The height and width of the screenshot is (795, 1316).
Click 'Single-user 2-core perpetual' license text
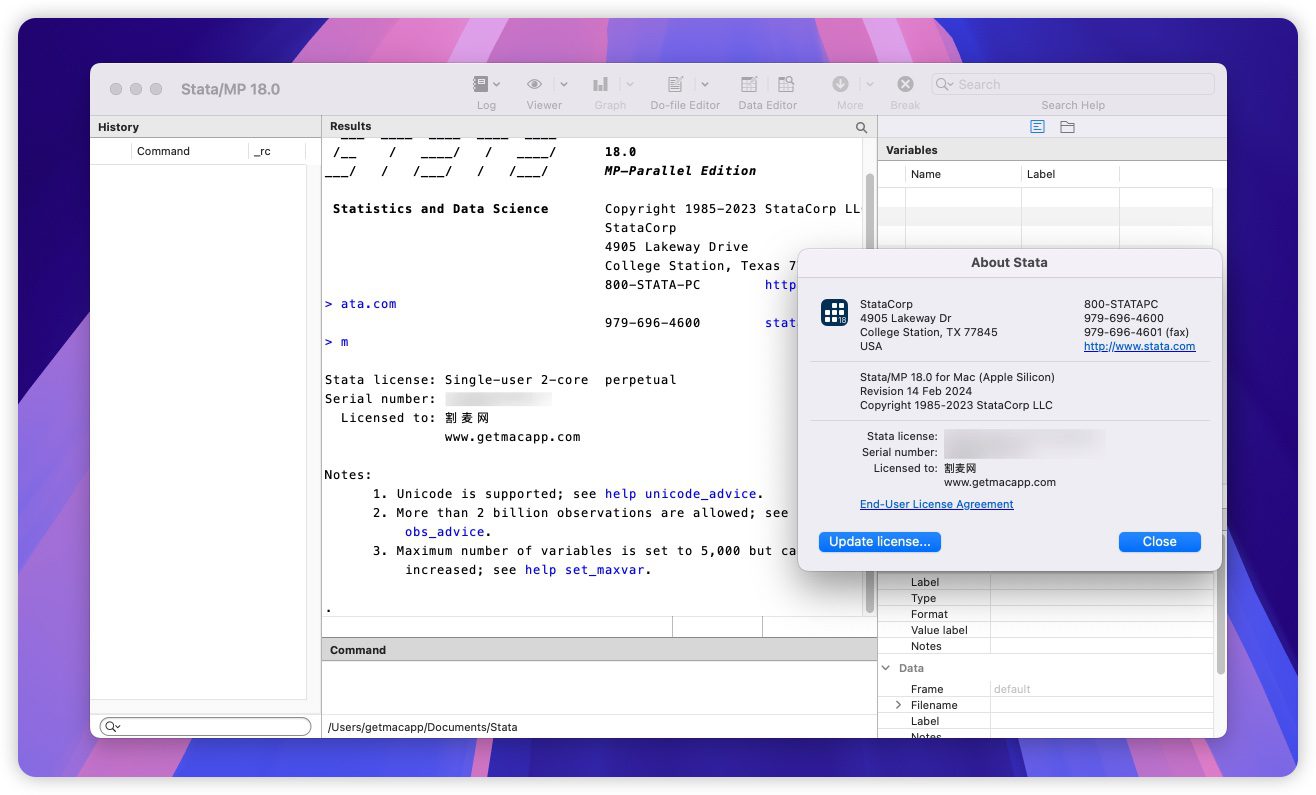point(560,380)
